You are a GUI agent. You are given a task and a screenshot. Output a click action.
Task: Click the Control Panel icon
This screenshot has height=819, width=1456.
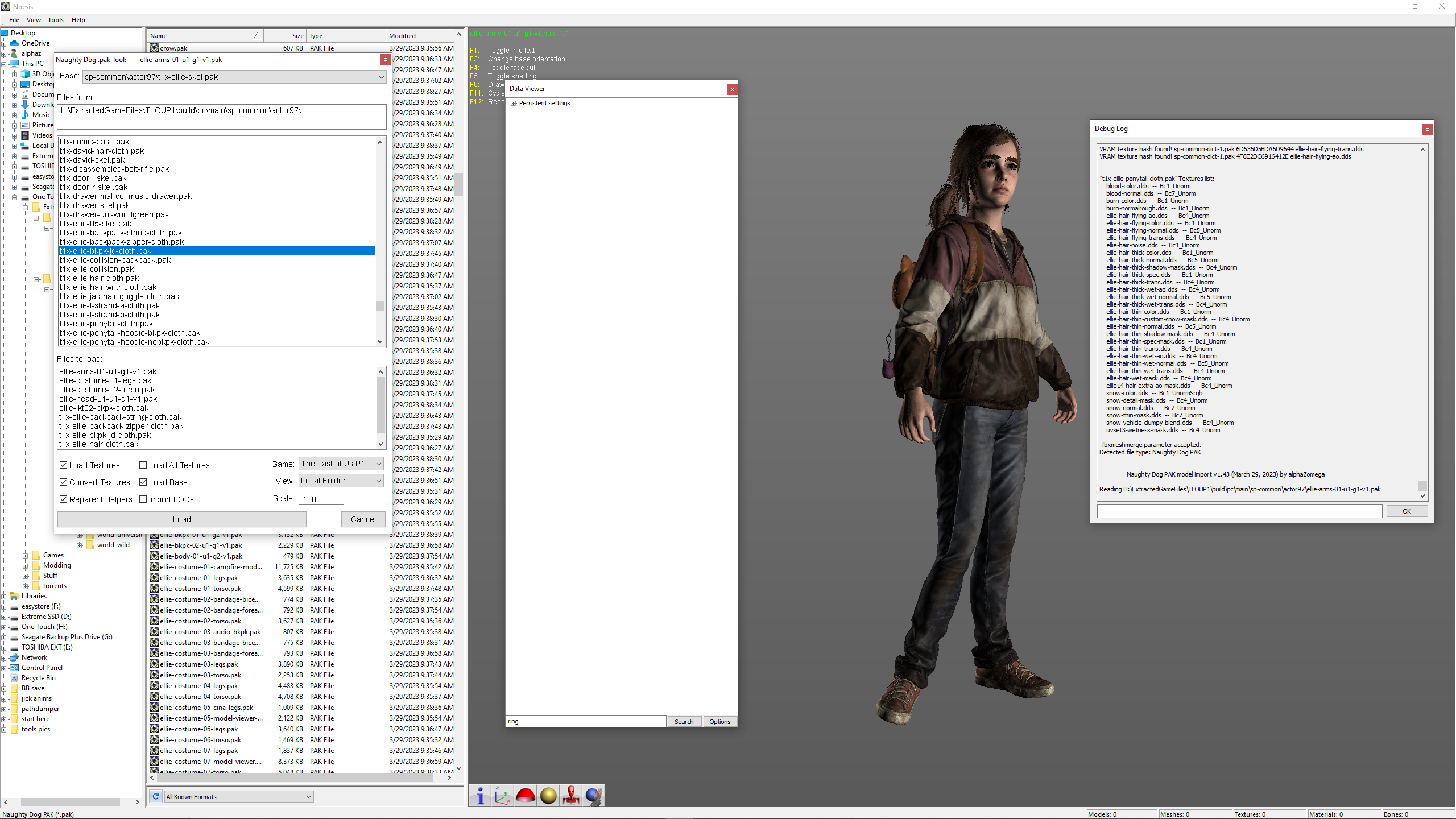click(x=15, y=668)
